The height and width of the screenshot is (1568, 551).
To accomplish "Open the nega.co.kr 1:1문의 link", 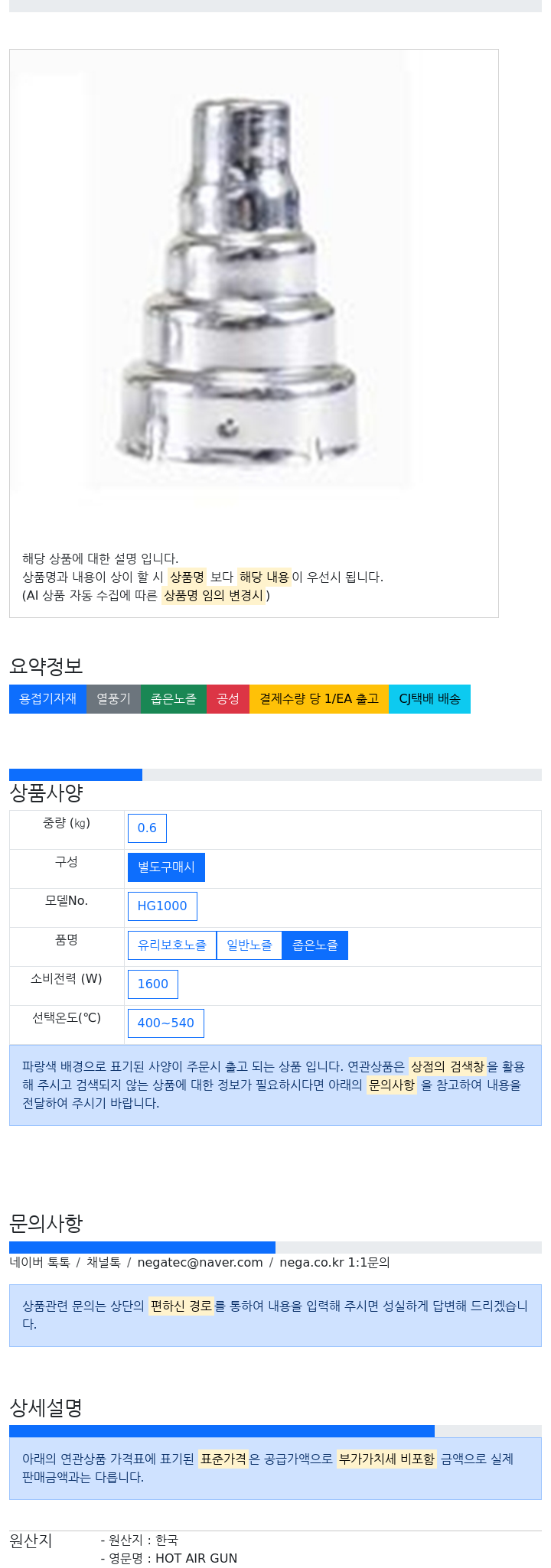I will [334, 1263].
